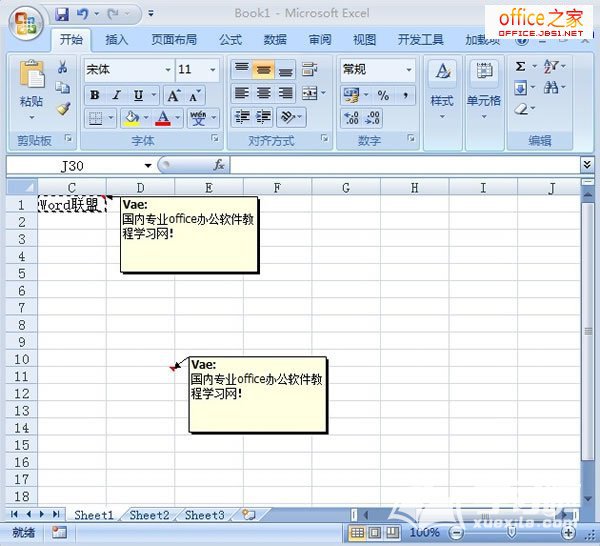Apply the red font color A

pyautogui.click(x=163, y=118)
